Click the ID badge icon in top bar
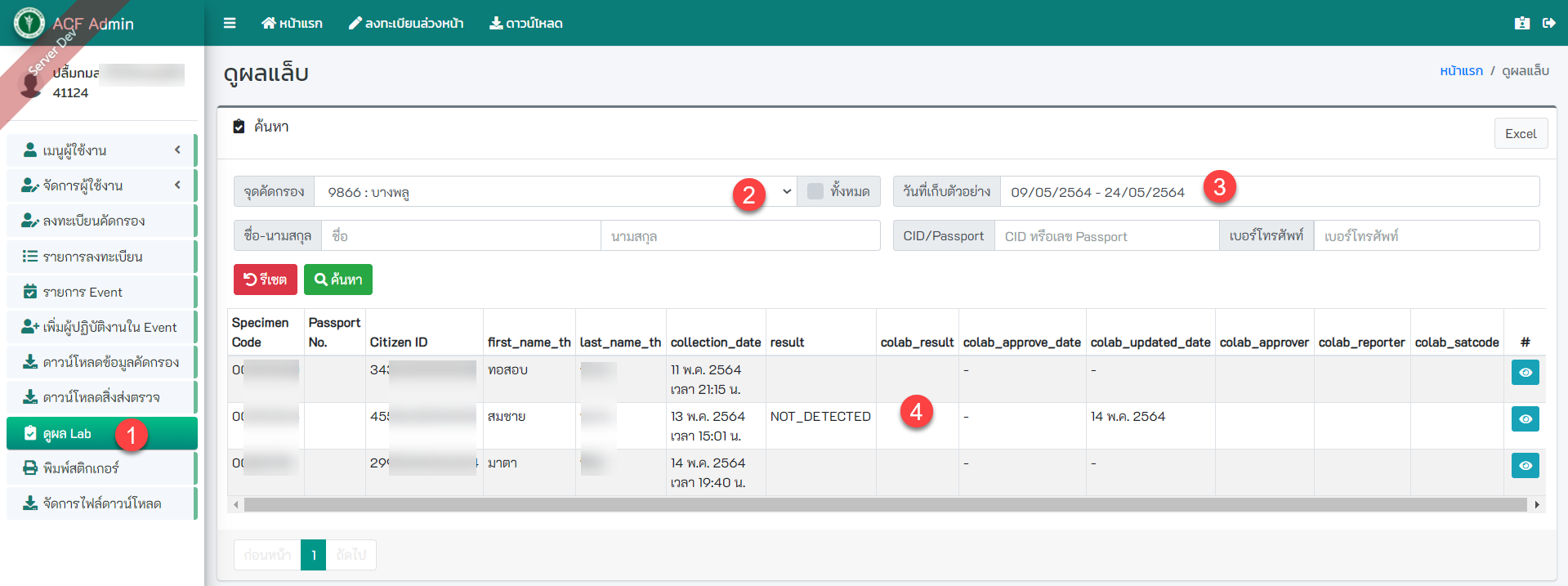This screenshot has width=1568, height=586. pyautogui.click(x=1521, y=23)
